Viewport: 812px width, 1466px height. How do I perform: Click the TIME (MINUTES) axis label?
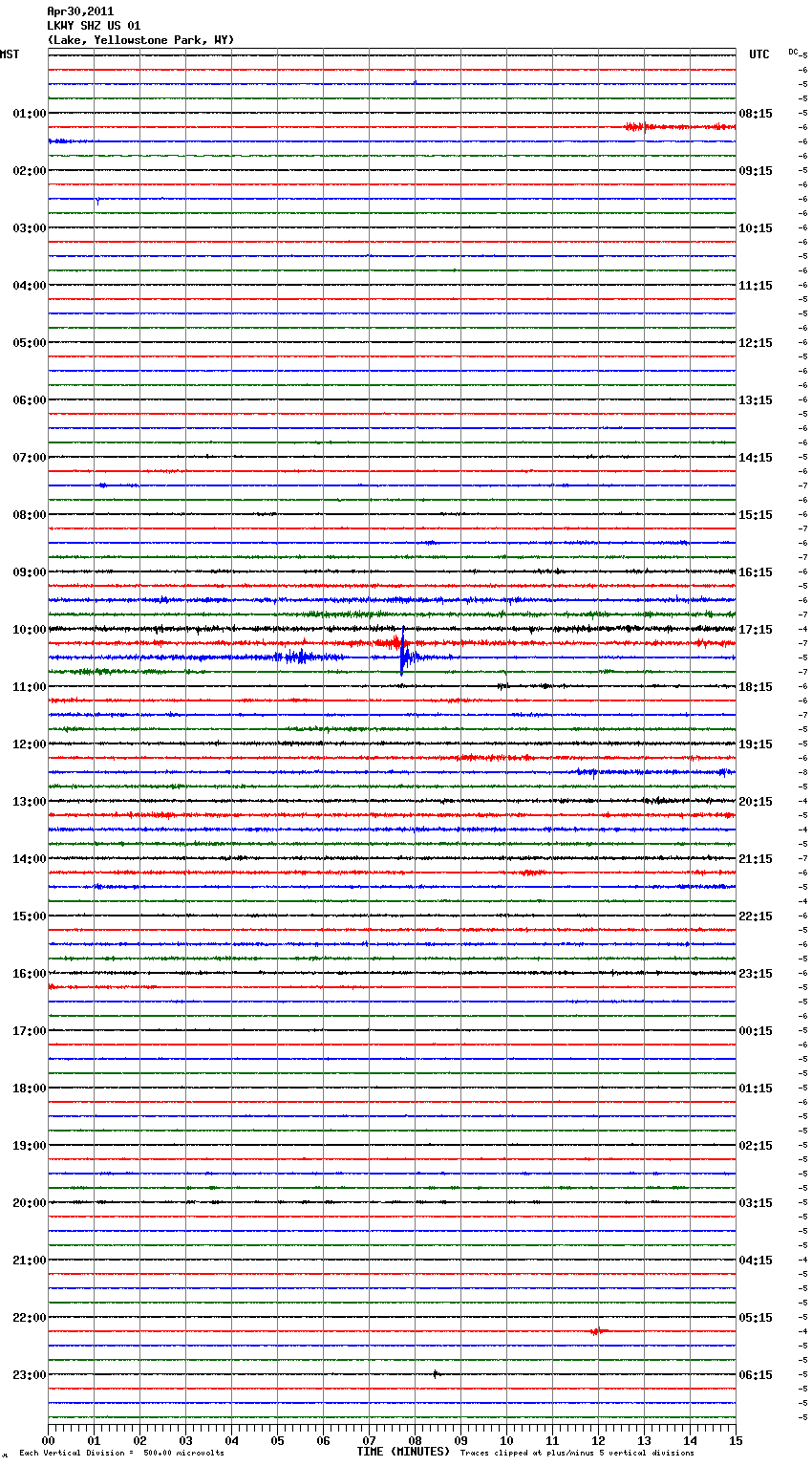403,1452
